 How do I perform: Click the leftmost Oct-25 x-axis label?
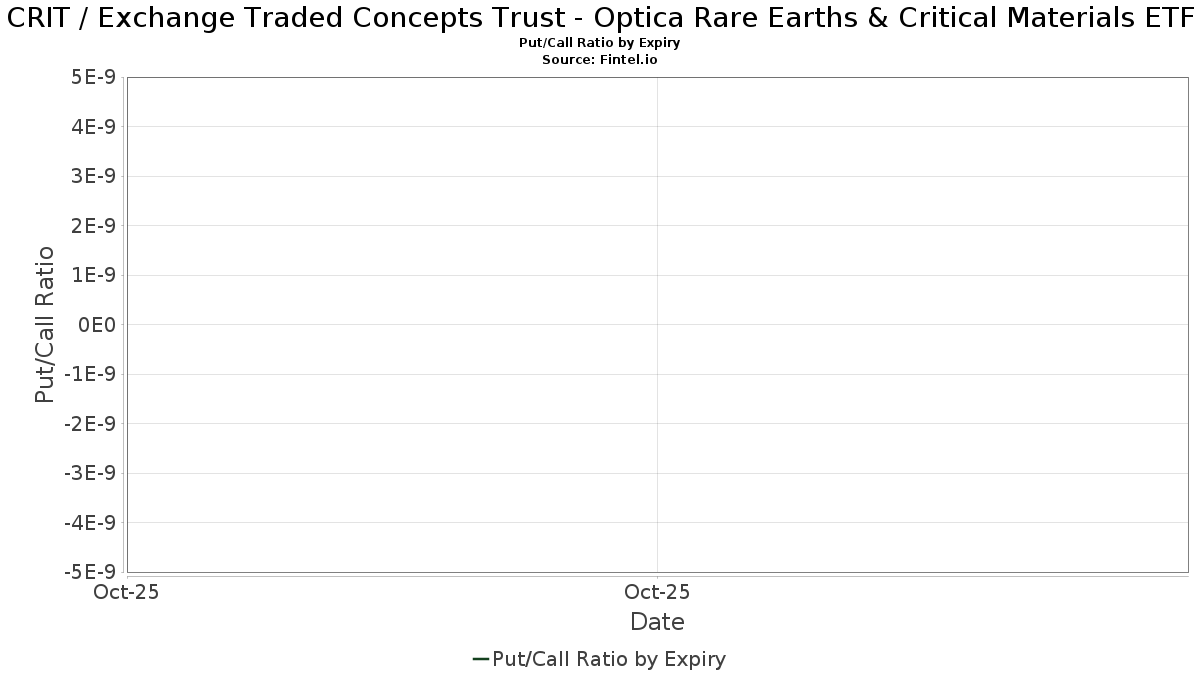(x=125, y=593)
